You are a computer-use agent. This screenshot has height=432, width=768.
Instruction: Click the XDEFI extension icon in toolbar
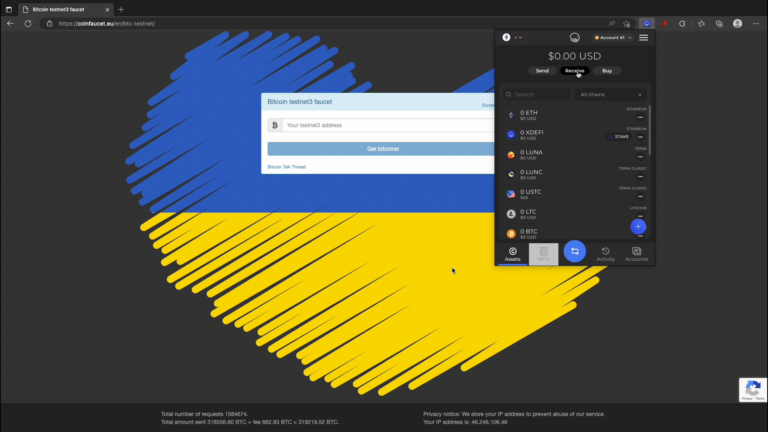pos(647,23)
